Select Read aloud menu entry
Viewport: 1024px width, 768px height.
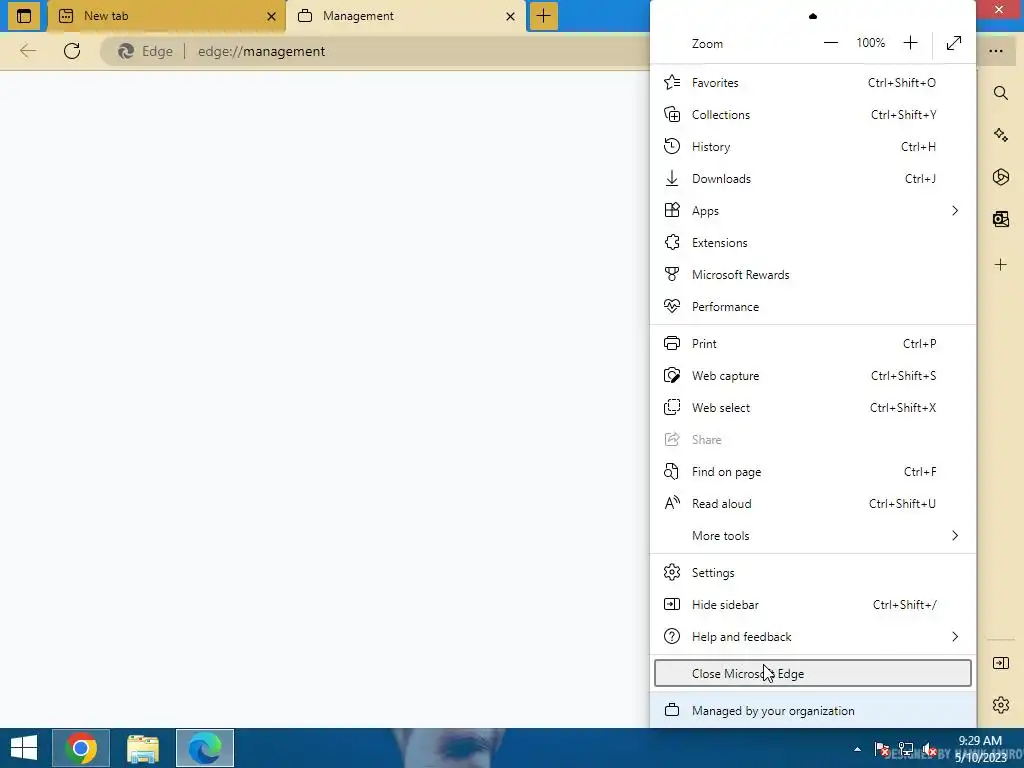(x=812, y=504)
